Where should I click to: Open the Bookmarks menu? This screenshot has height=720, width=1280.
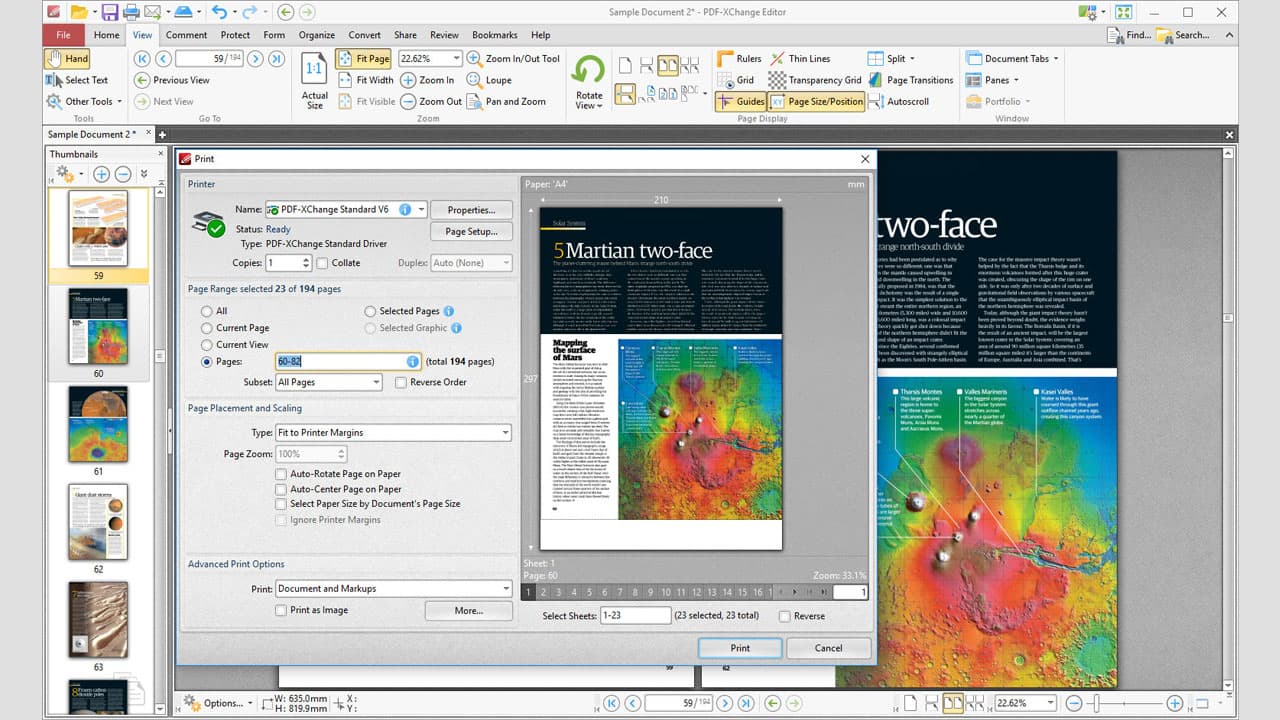tap(494, 34)
